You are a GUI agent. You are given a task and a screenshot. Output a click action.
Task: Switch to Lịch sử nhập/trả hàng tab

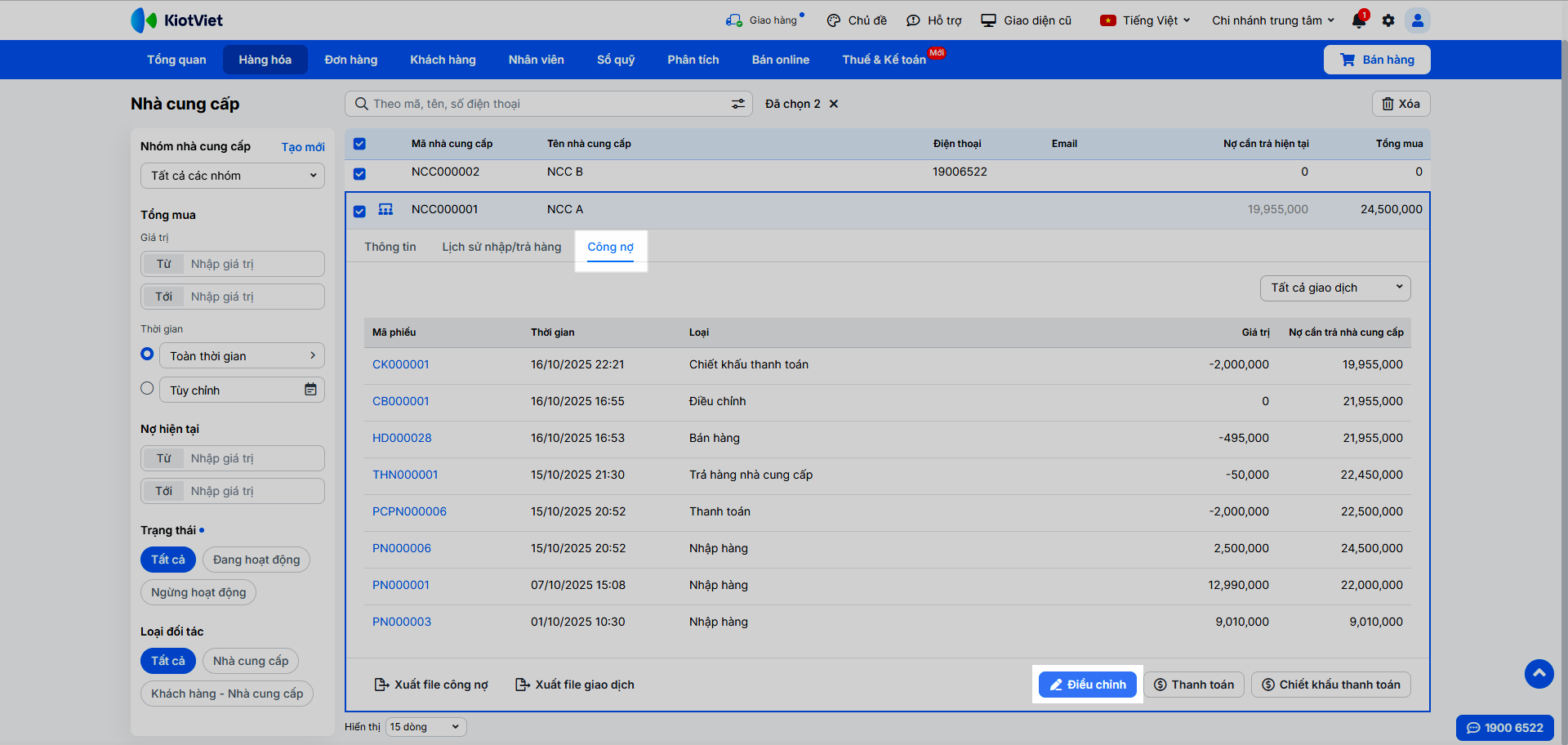501,247
